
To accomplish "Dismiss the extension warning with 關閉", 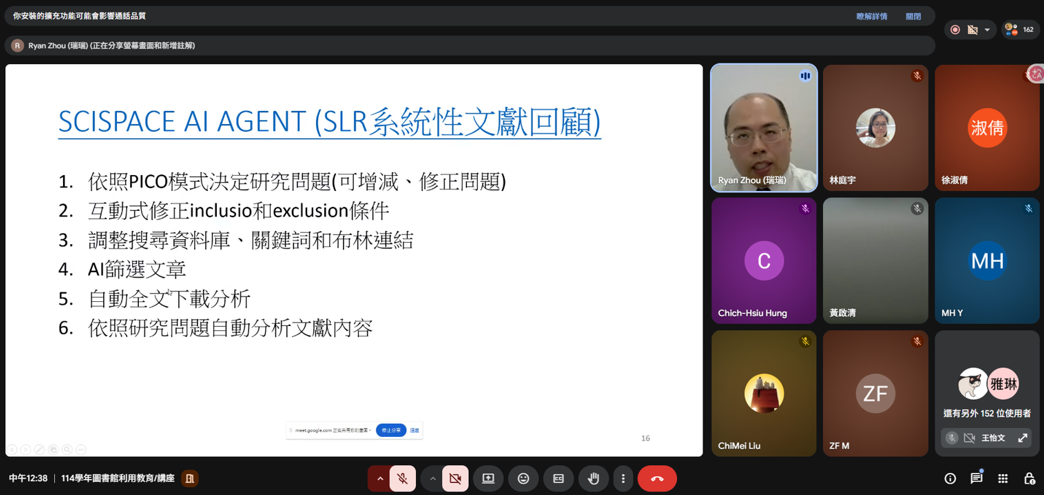I will (x=914, y=16).
